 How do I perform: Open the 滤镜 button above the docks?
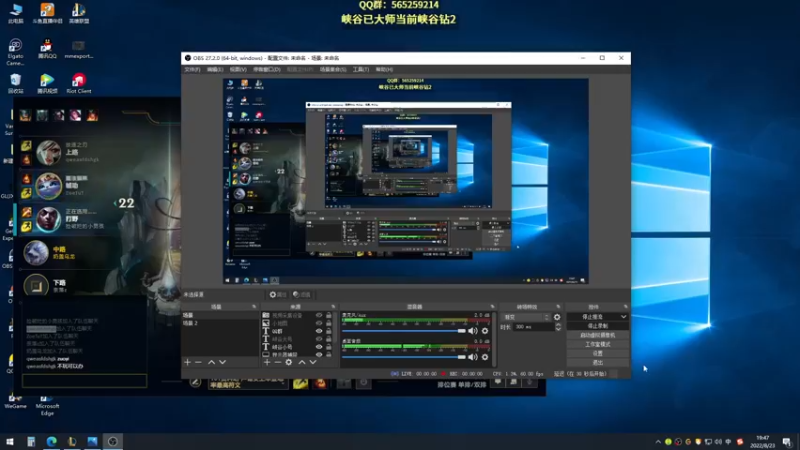(x=302, y=294)
